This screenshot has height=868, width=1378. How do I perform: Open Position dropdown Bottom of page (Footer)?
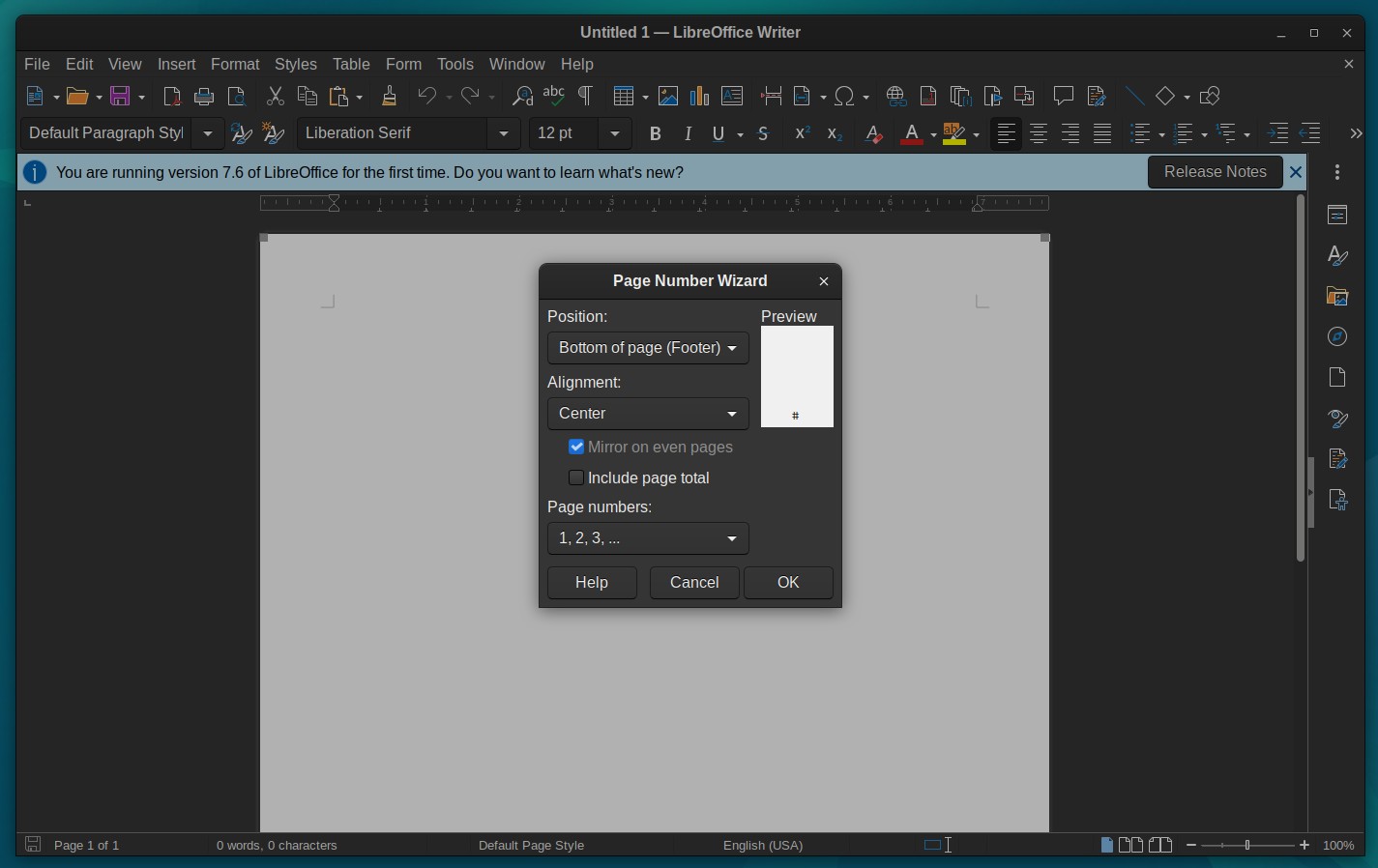648,348
